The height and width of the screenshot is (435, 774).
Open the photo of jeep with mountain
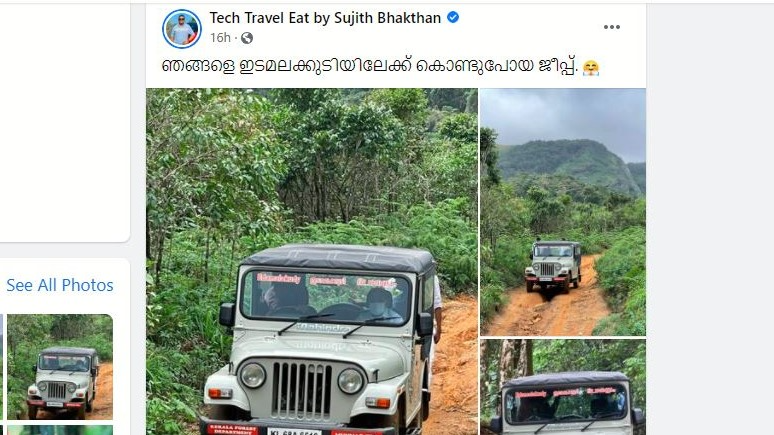click(x=563, y=212)
